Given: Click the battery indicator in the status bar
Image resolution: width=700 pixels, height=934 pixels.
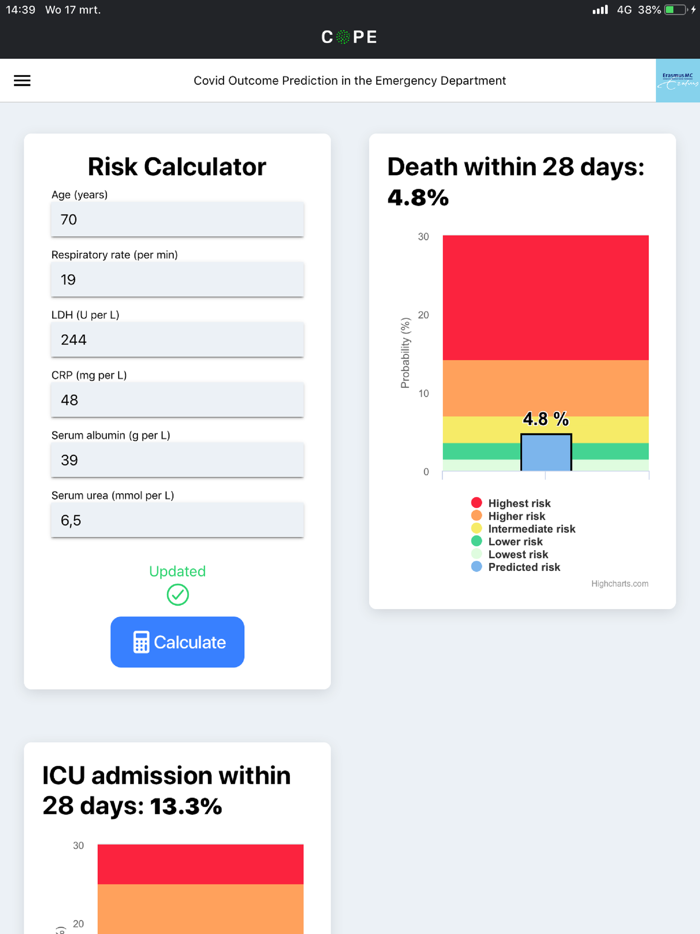Looking at the screenshot, I should pos(674,9).
